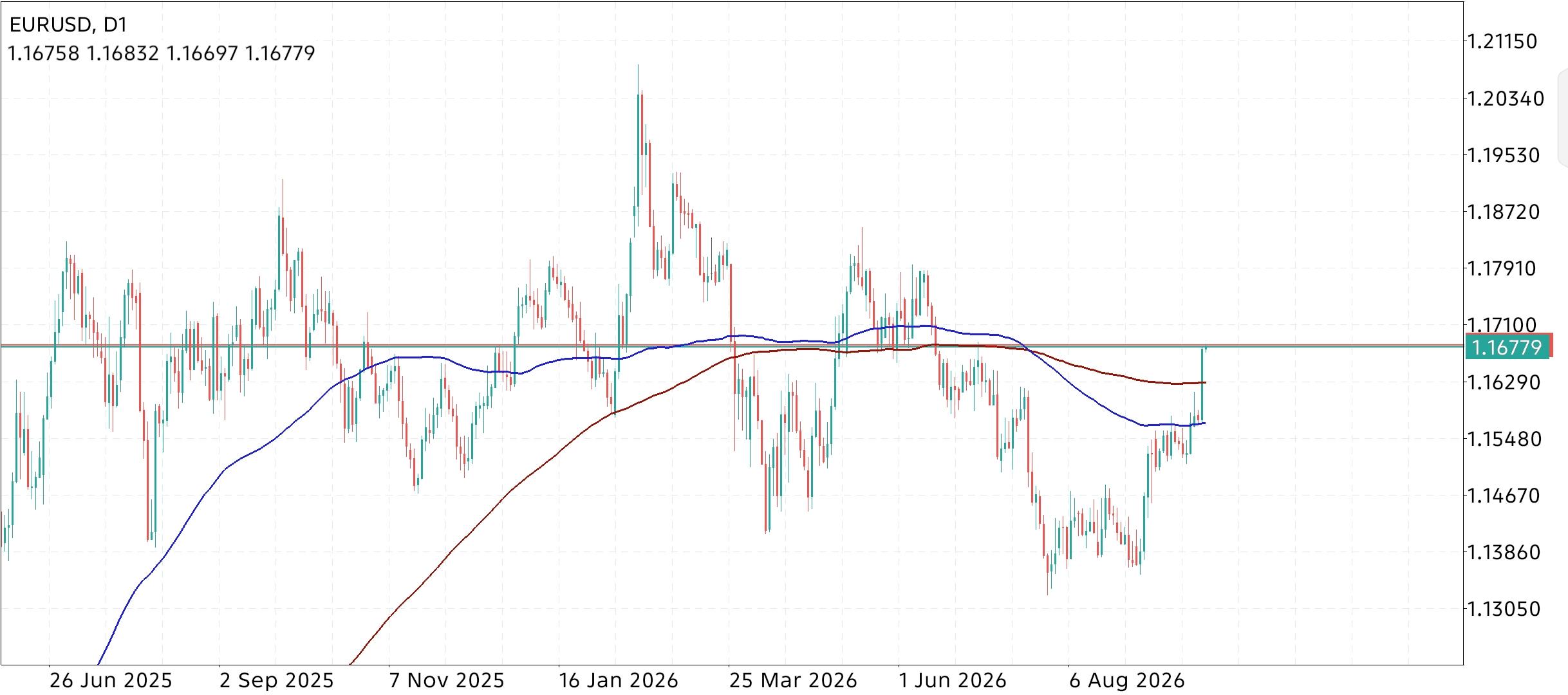The image size is (1568, 695).
Task: Click the 7 Nov 2025 date label
Action: click(447, 681)
